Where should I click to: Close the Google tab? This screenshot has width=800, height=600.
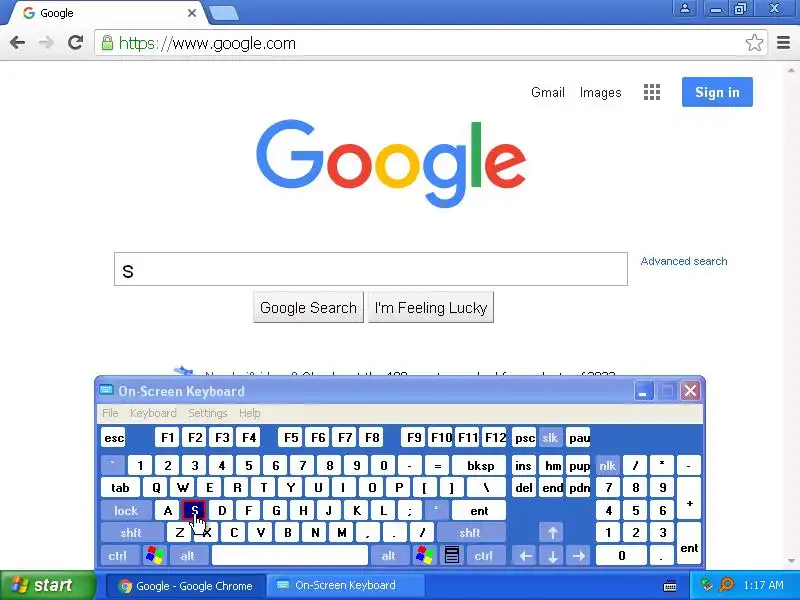192,13
